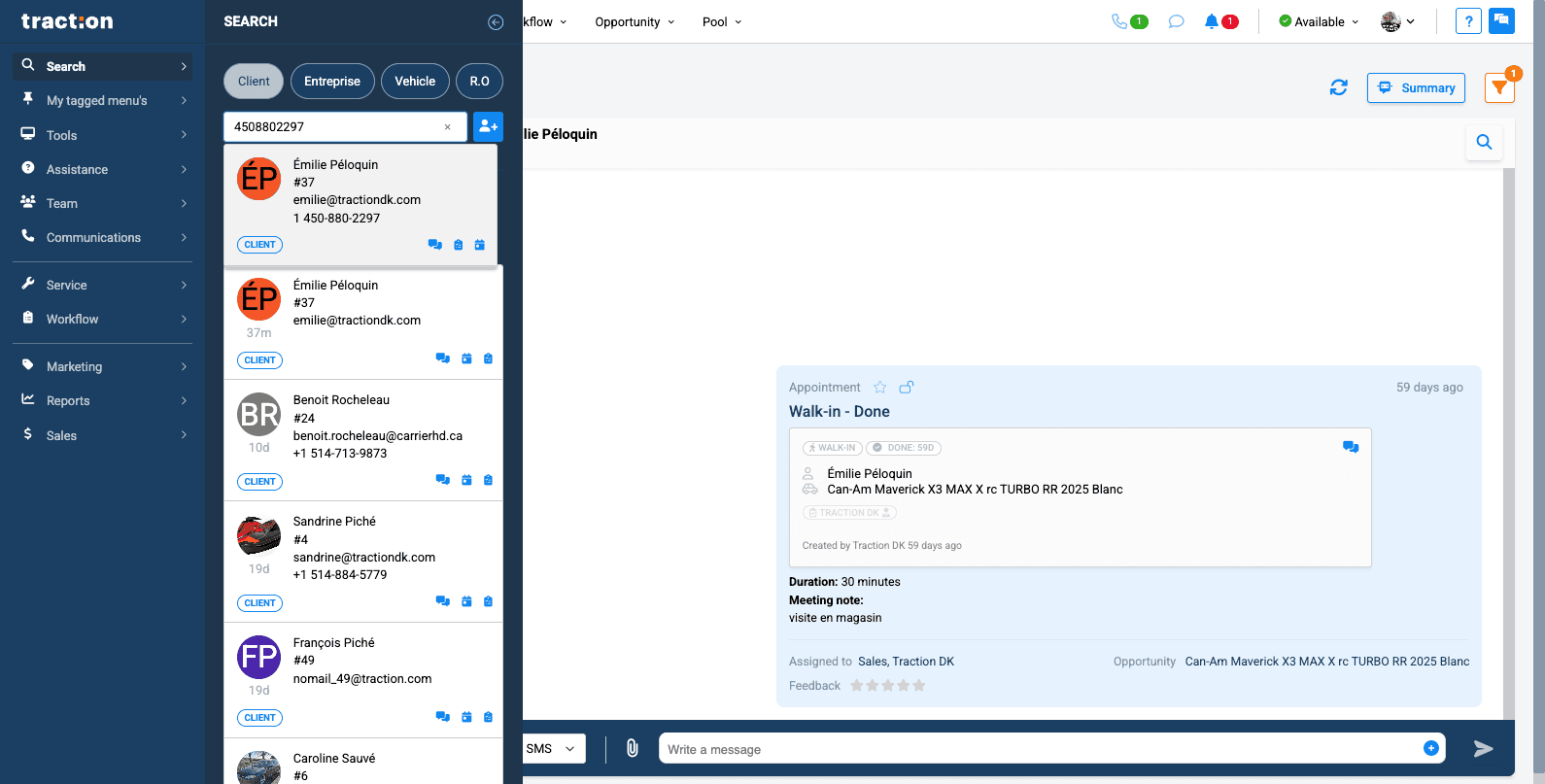Open the Service menu in the sidebar

click(x=103, y=285)
